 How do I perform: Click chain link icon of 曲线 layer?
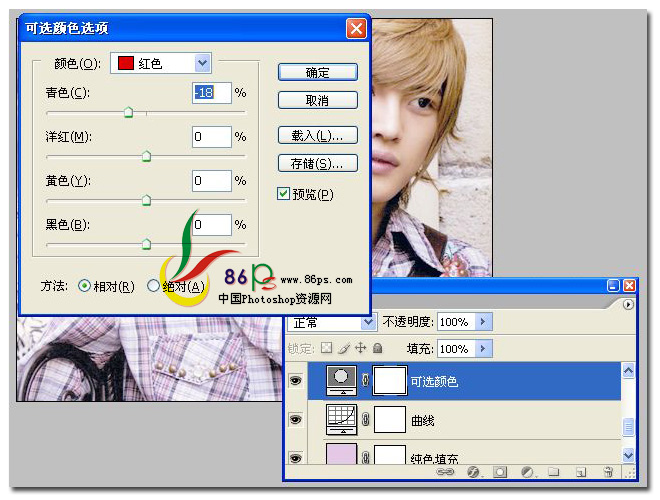[365, 419]
